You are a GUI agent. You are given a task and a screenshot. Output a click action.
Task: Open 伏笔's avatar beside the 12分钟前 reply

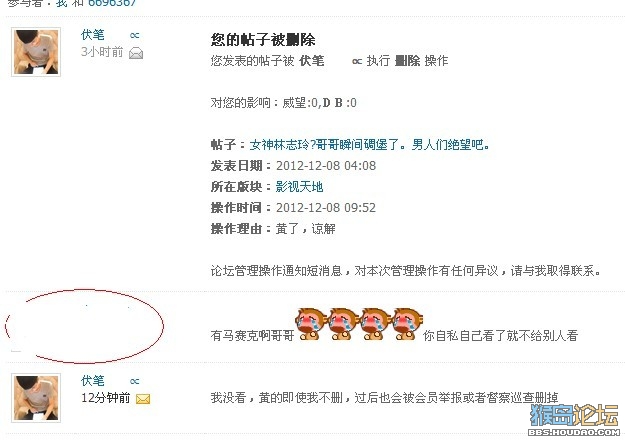(36, 398)
